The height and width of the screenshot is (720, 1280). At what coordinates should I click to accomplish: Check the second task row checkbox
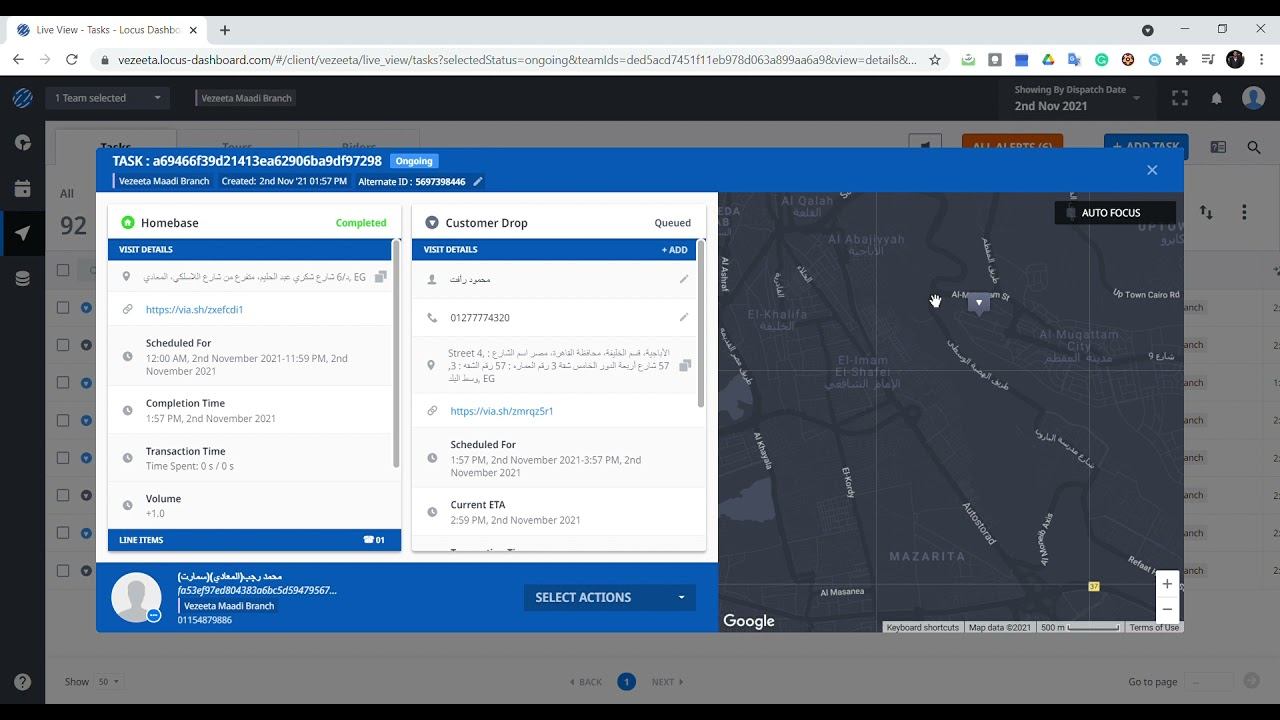coord(63,345)
